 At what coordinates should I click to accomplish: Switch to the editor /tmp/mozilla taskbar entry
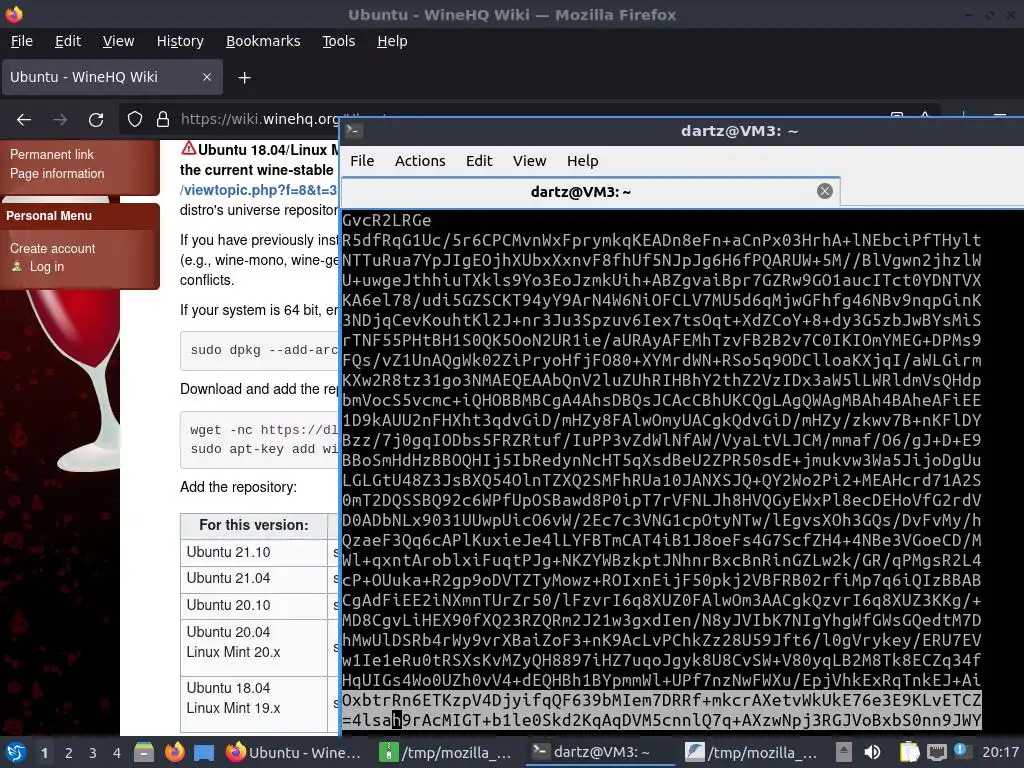coord(752,752)
